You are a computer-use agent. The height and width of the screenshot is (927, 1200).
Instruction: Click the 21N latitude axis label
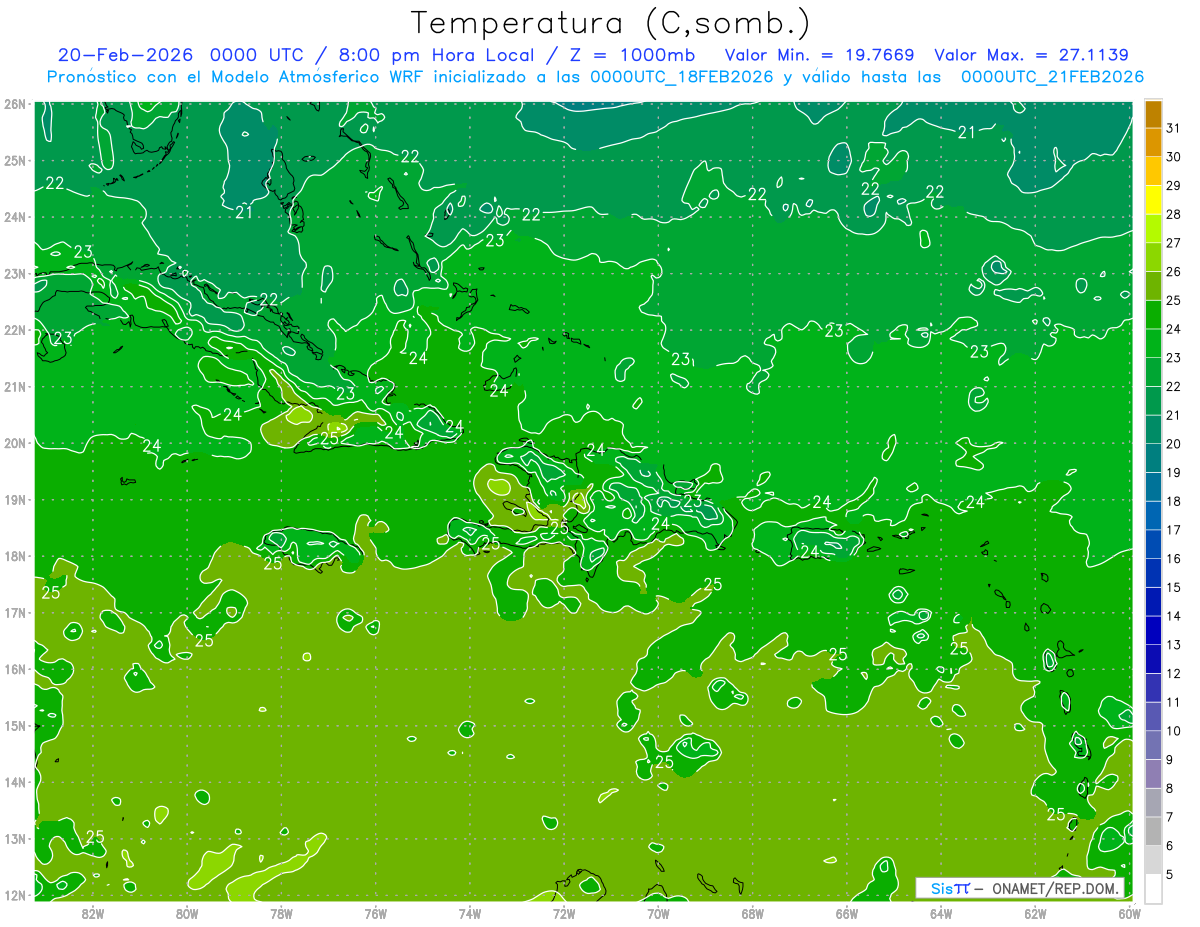point(15,386)
